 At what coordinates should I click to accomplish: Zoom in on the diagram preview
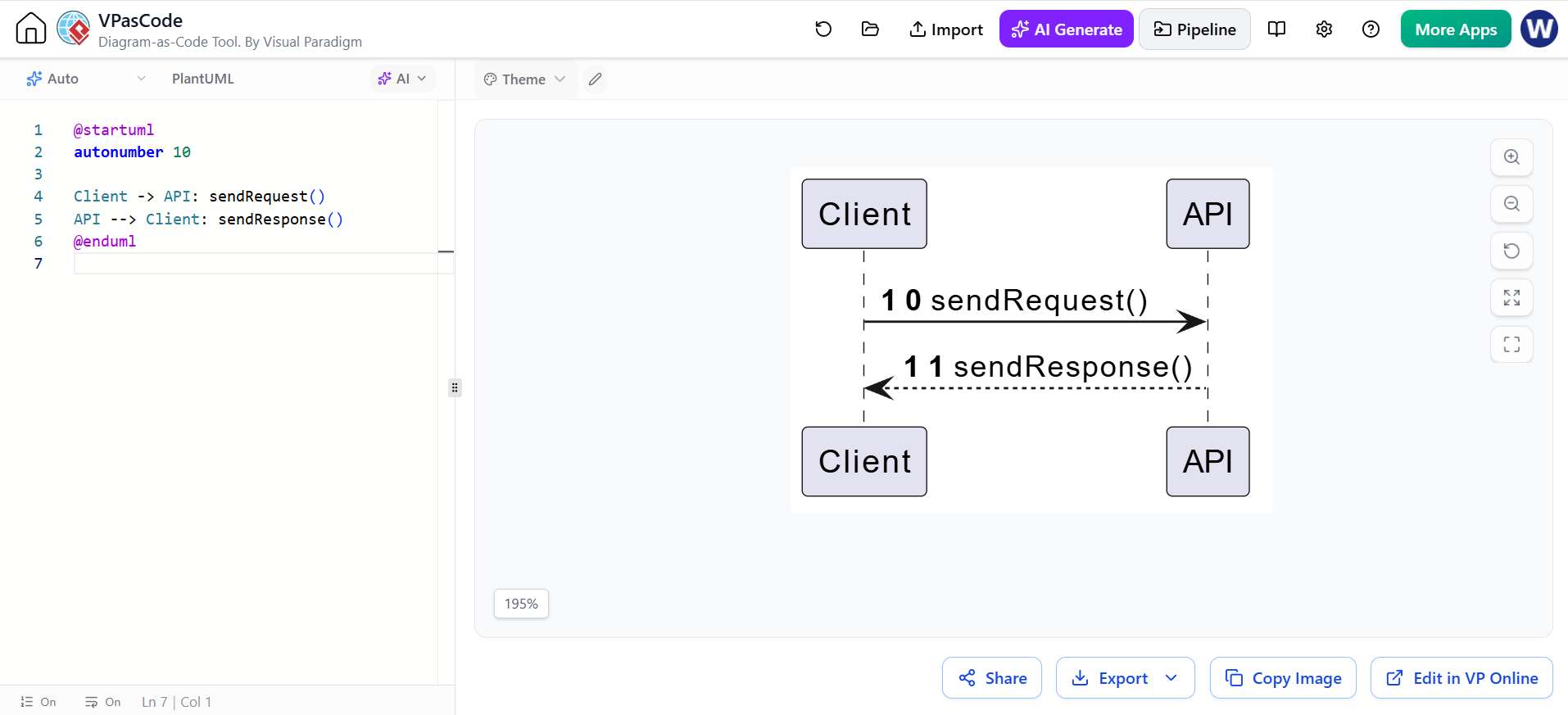pyautogui.click(x=1511, y=157)
